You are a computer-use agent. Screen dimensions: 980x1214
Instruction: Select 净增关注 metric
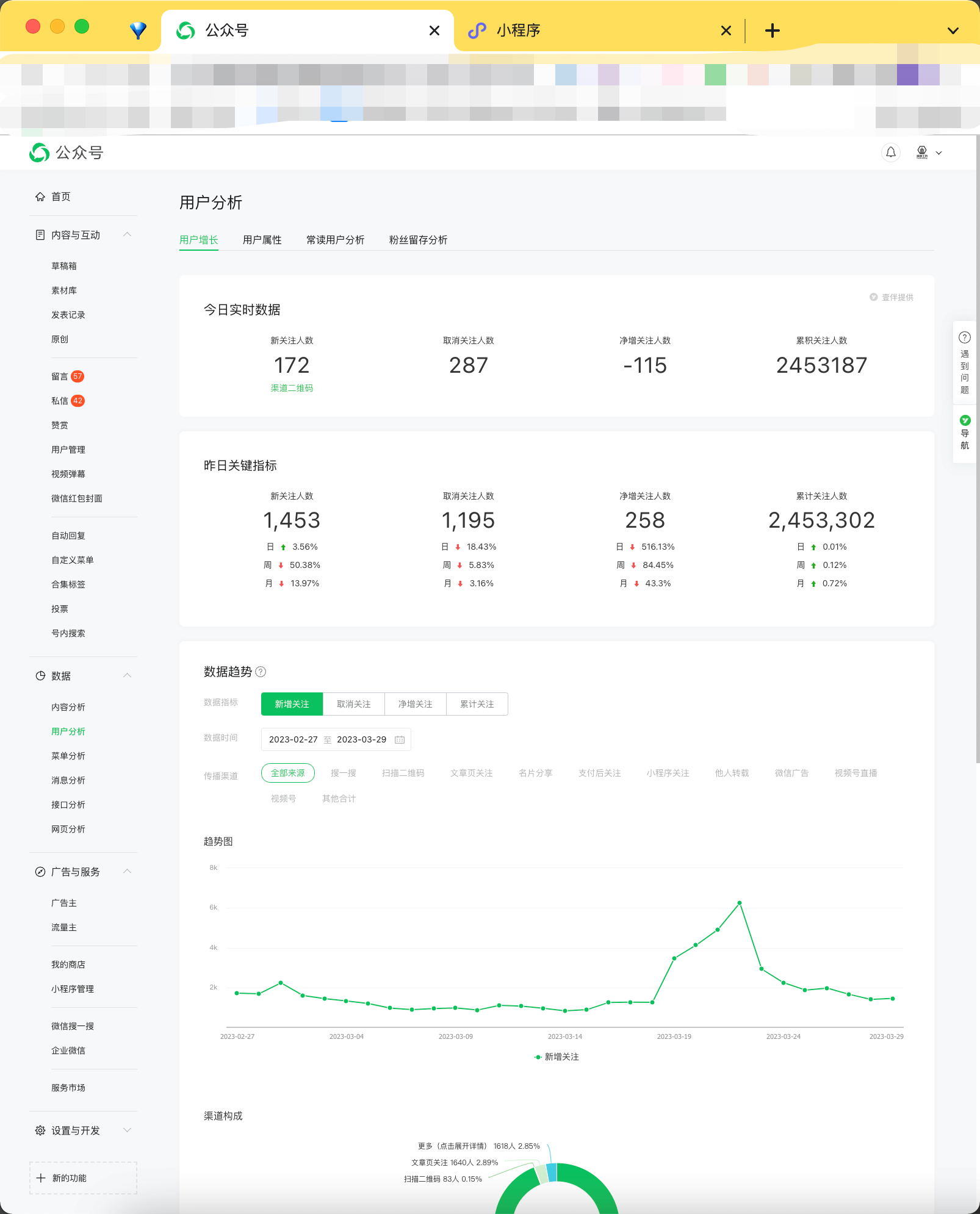pyautogui.click(x=416, y=704)
